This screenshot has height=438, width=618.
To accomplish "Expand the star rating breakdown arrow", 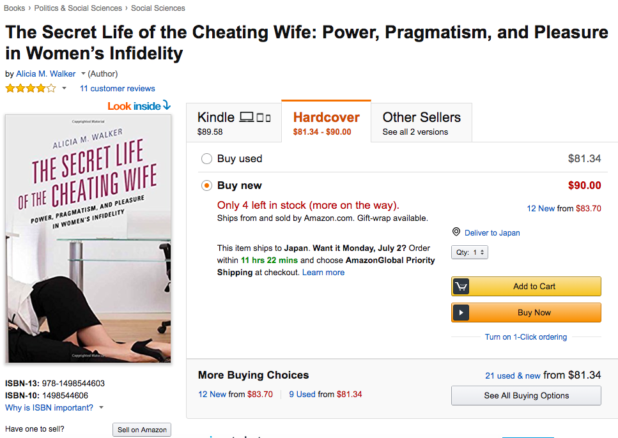I will tap(65, 88).
